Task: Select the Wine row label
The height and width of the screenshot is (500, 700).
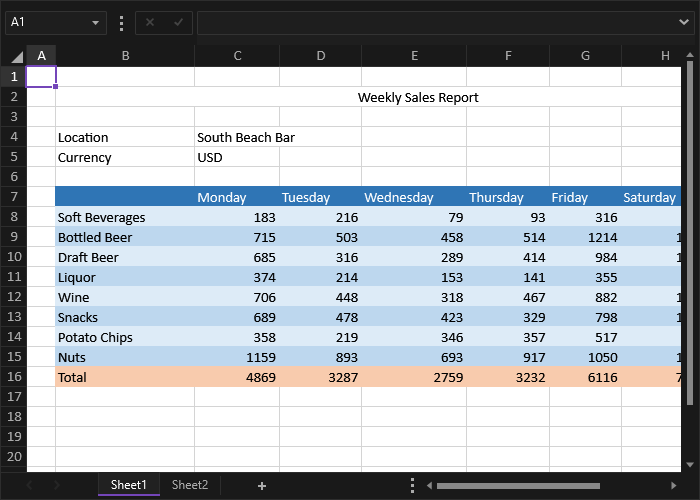Action: point(125,297)
